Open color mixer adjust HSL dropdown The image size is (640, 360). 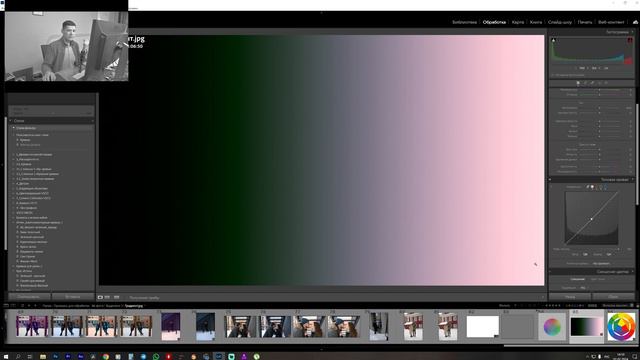(x=583, y=288)
